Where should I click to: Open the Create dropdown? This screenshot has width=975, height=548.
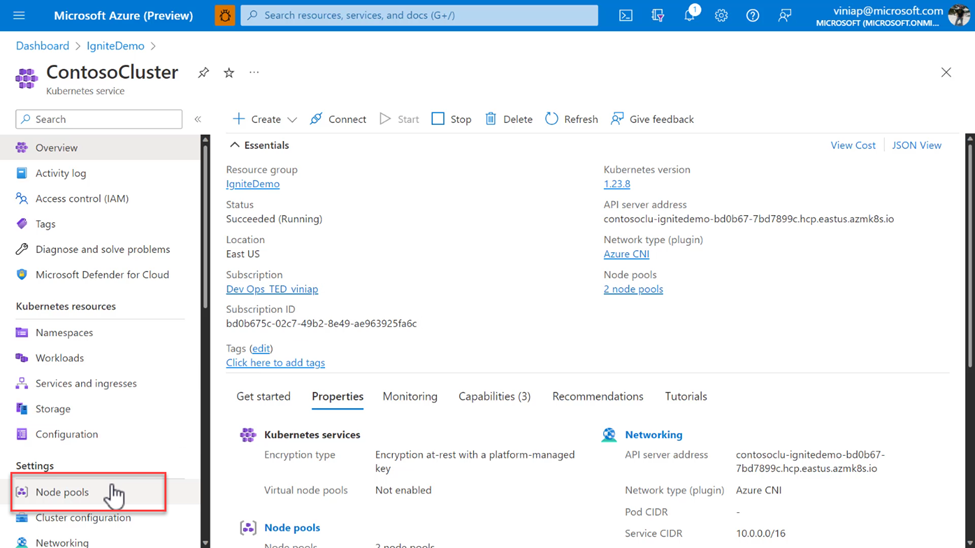(264, 119)
